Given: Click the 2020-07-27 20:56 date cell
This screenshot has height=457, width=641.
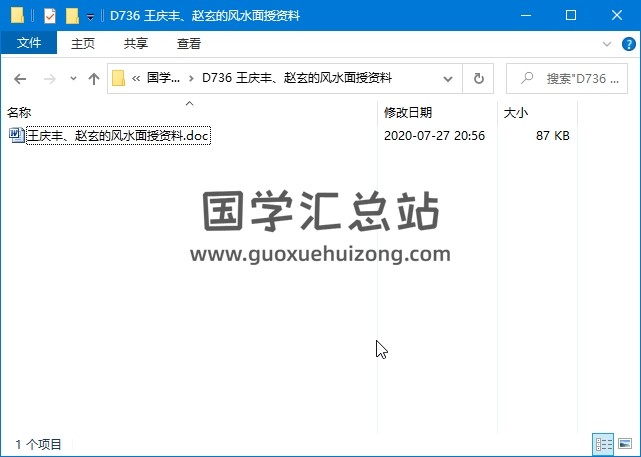Looking at the screenshot, I should pos(435,135).
